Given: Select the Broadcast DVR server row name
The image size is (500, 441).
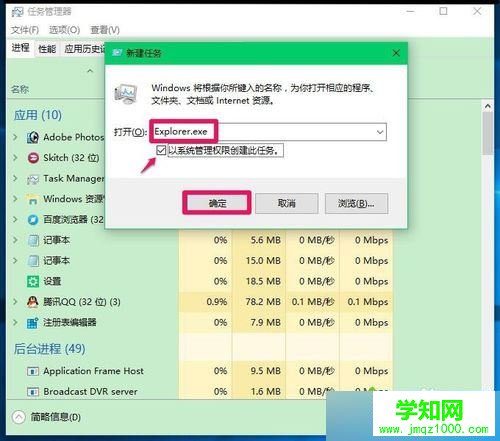Looking at the screenshot, I should pyautogui.click(x=90, y=391).
